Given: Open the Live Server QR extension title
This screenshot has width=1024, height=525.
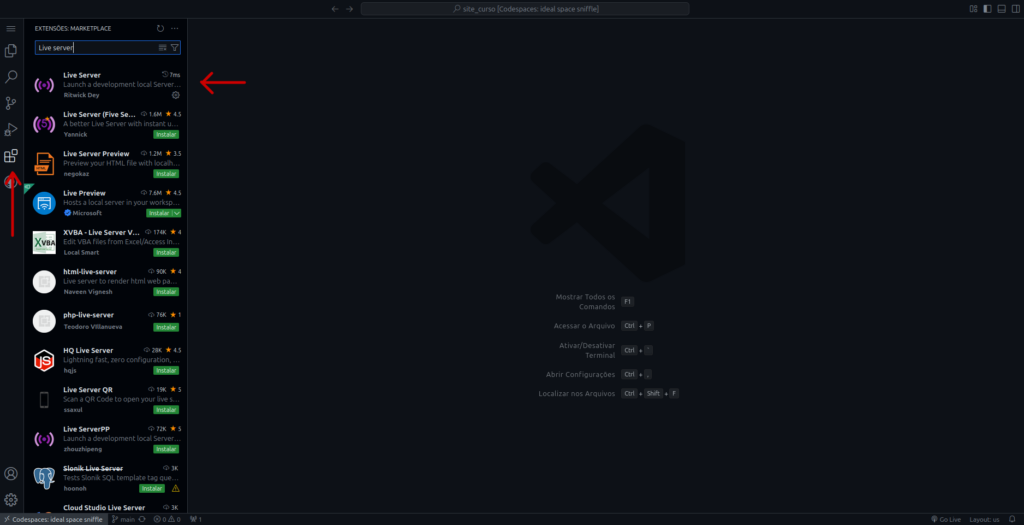Looking at the screenshot, I should (x=88, y=390).
